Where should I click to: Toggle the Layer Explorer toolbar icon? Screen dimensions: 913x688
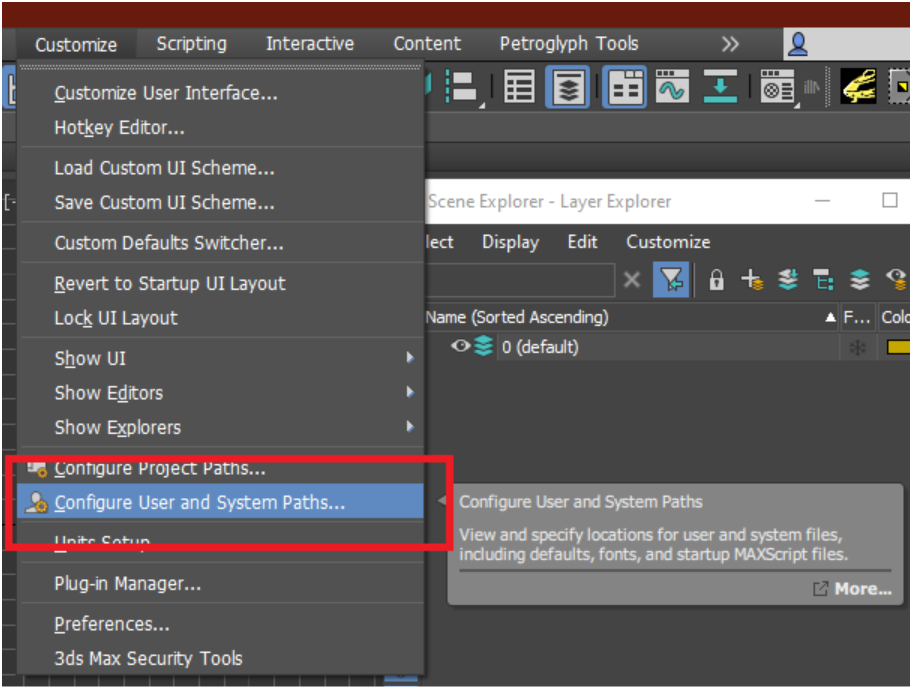568,87
